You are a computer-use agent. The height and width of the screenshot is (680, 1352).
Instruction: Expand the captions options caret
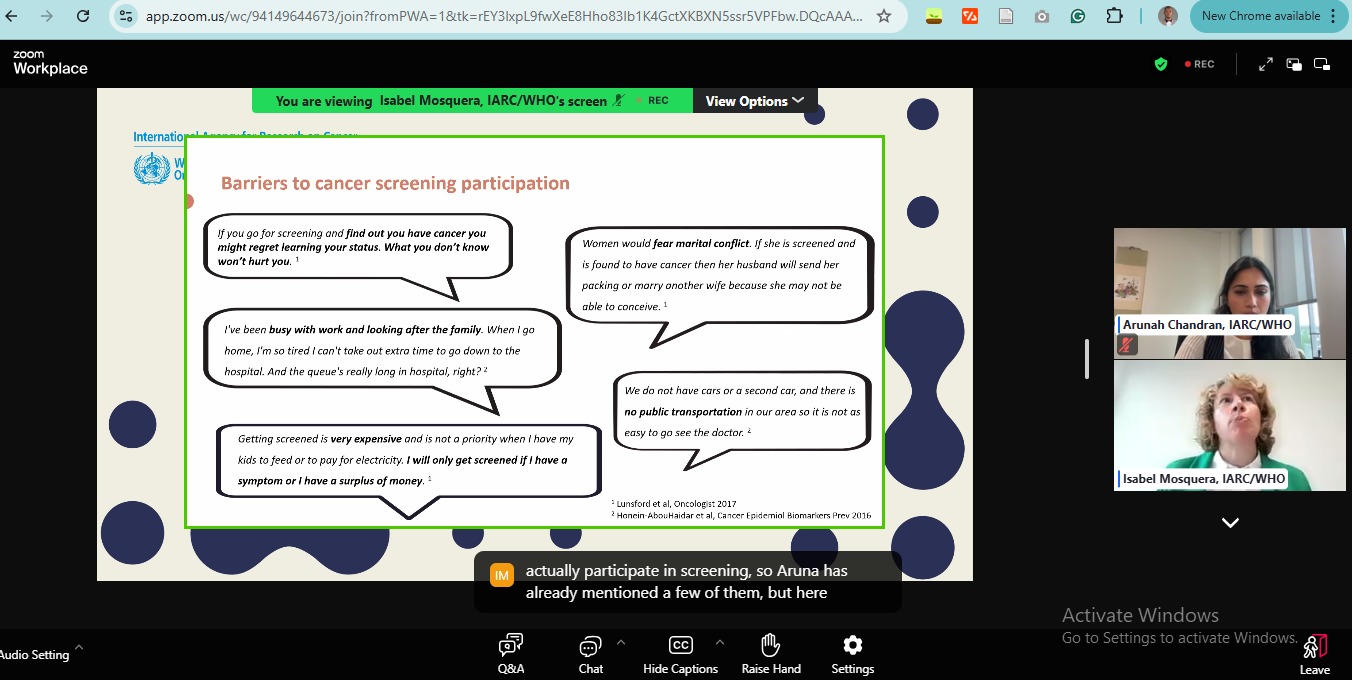[x=719, y=642]
